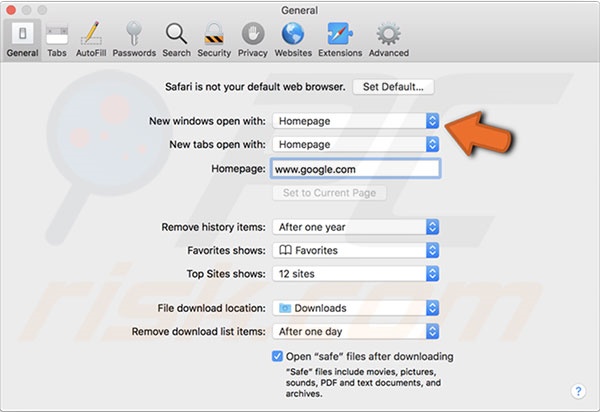
Task: Open the Tabs preferences pane
Action: pyautogui.click(x=57, y=39)
